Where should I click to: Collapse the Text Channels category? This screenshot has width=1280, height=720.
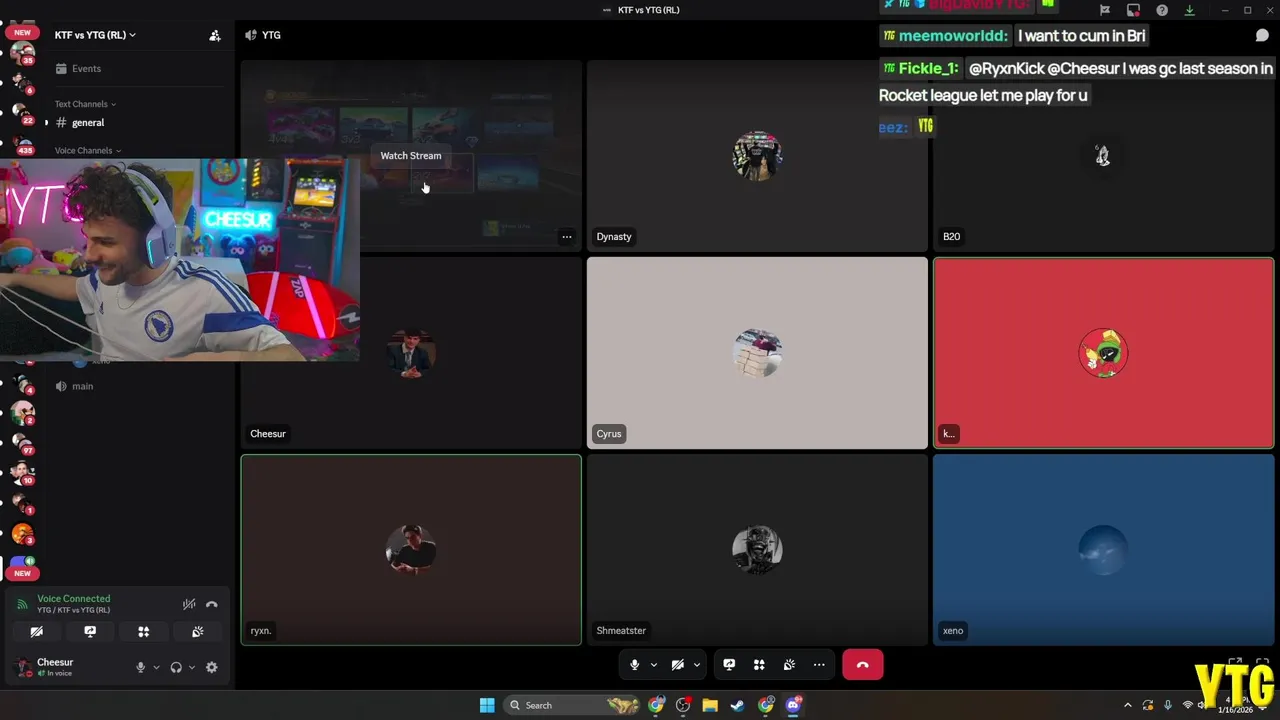pos(85,104)
